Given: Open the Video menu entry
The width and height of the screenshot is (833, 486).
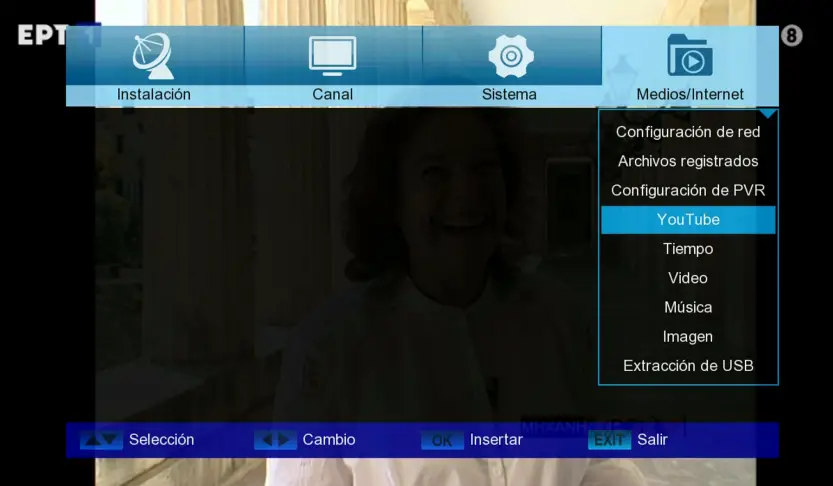Looking at the screenshot, I should click(x=688, y=278).
